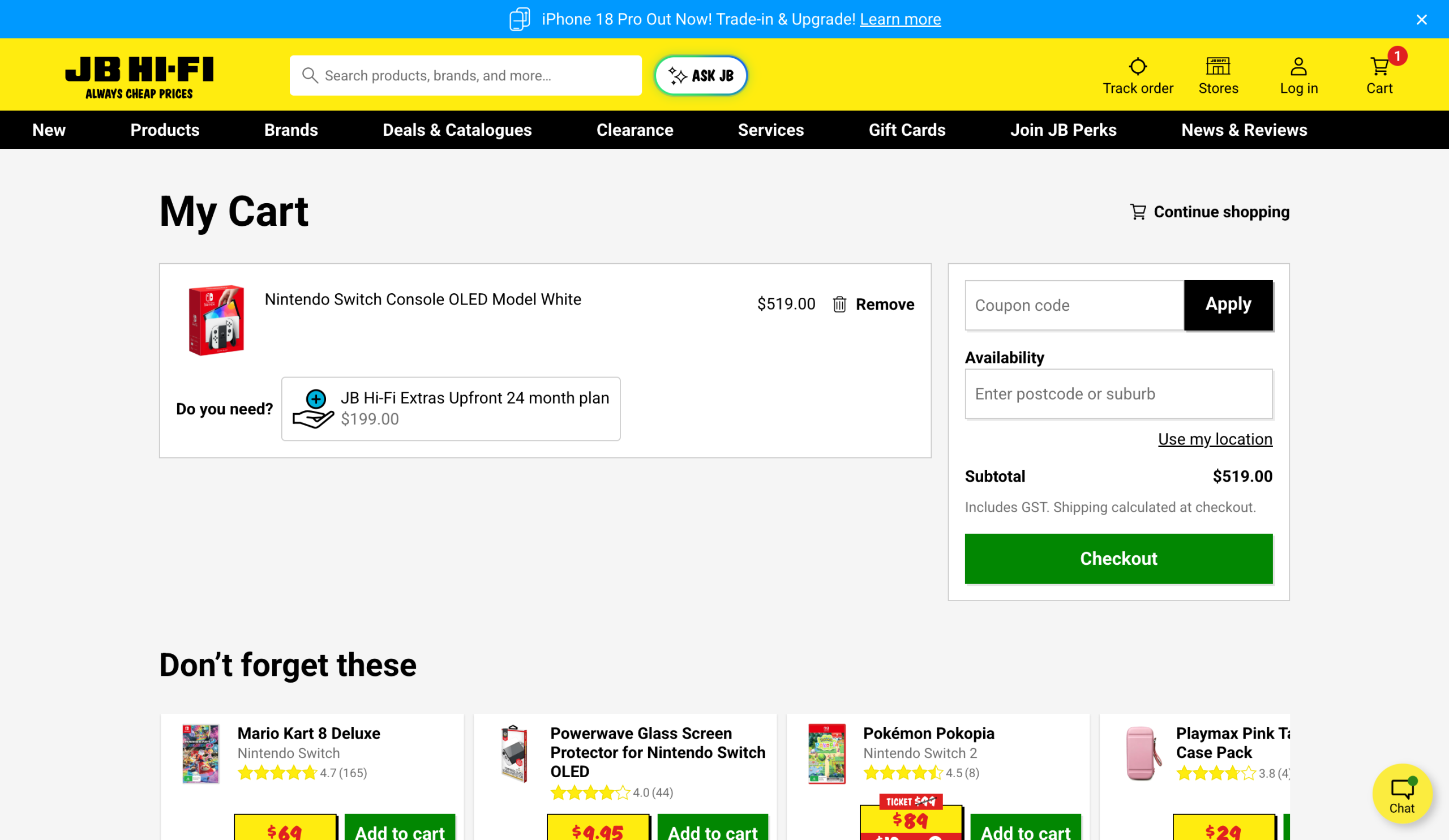Viewport: 1449px width, 840px height.
Task: Add Powerwave Screen Protector to cart
Action: 713,828
